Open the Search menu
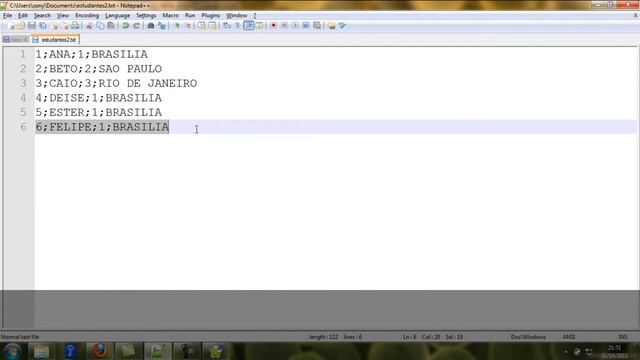 (42, 16)
